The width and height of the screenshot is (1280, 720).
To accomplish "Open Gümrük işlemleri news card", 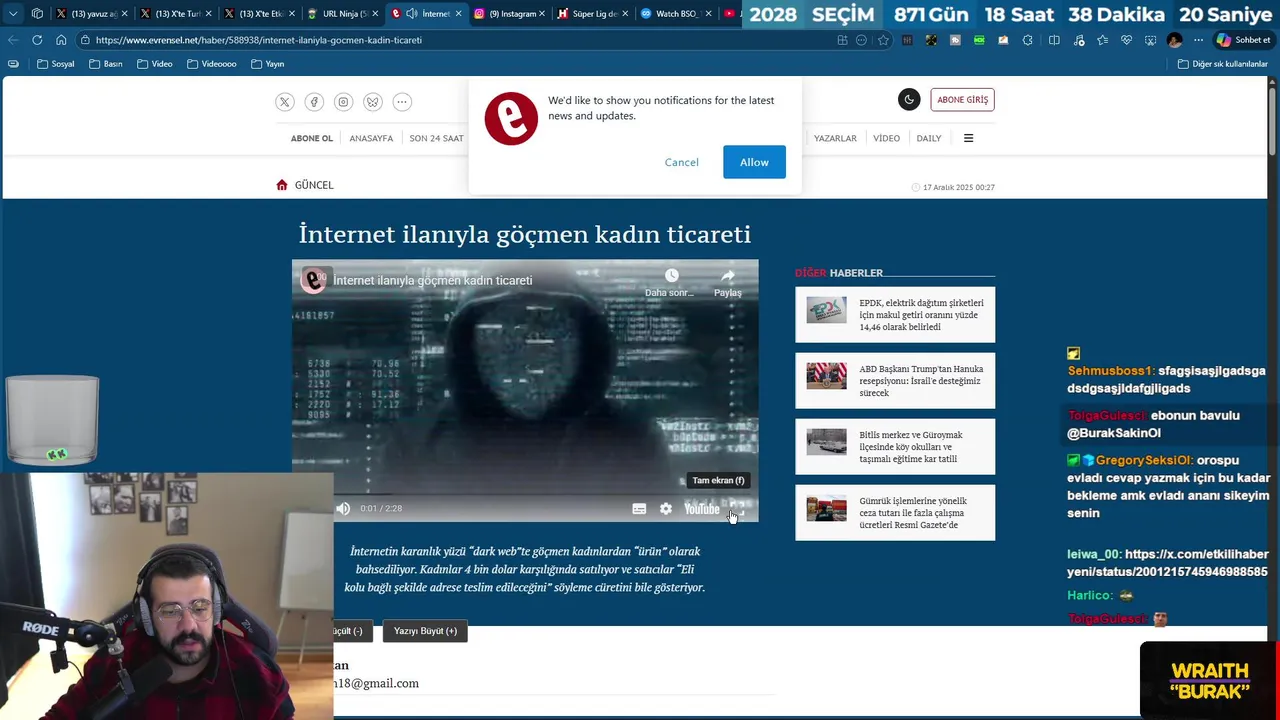I will pyautogui.click(x=895, y=513).
